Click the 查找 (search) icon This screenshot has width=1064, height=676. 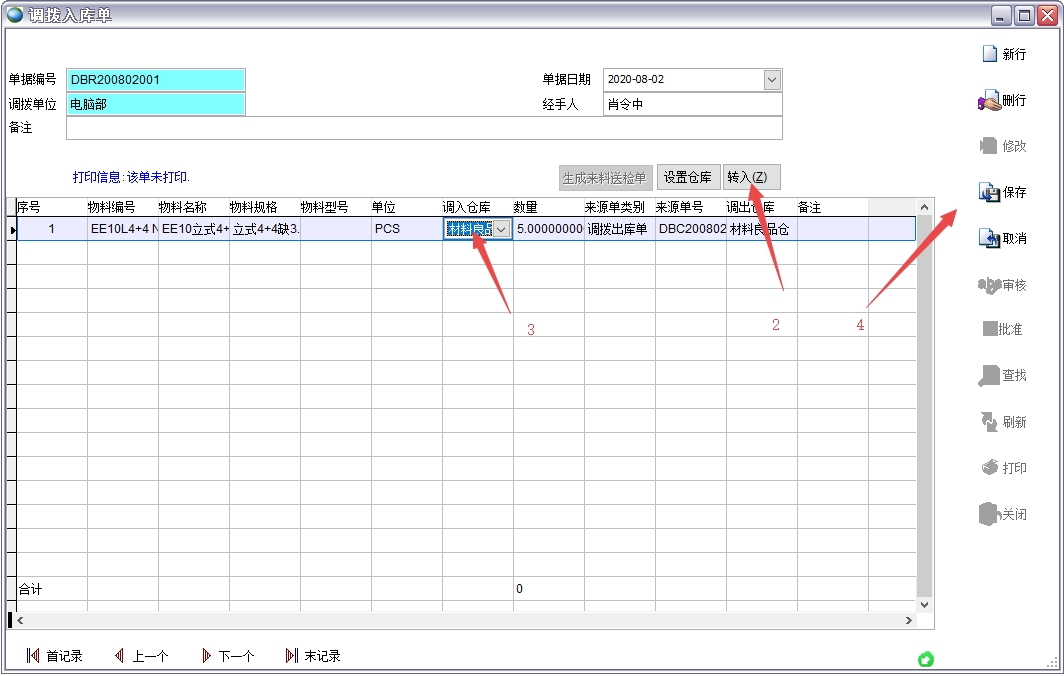(988, 375)
